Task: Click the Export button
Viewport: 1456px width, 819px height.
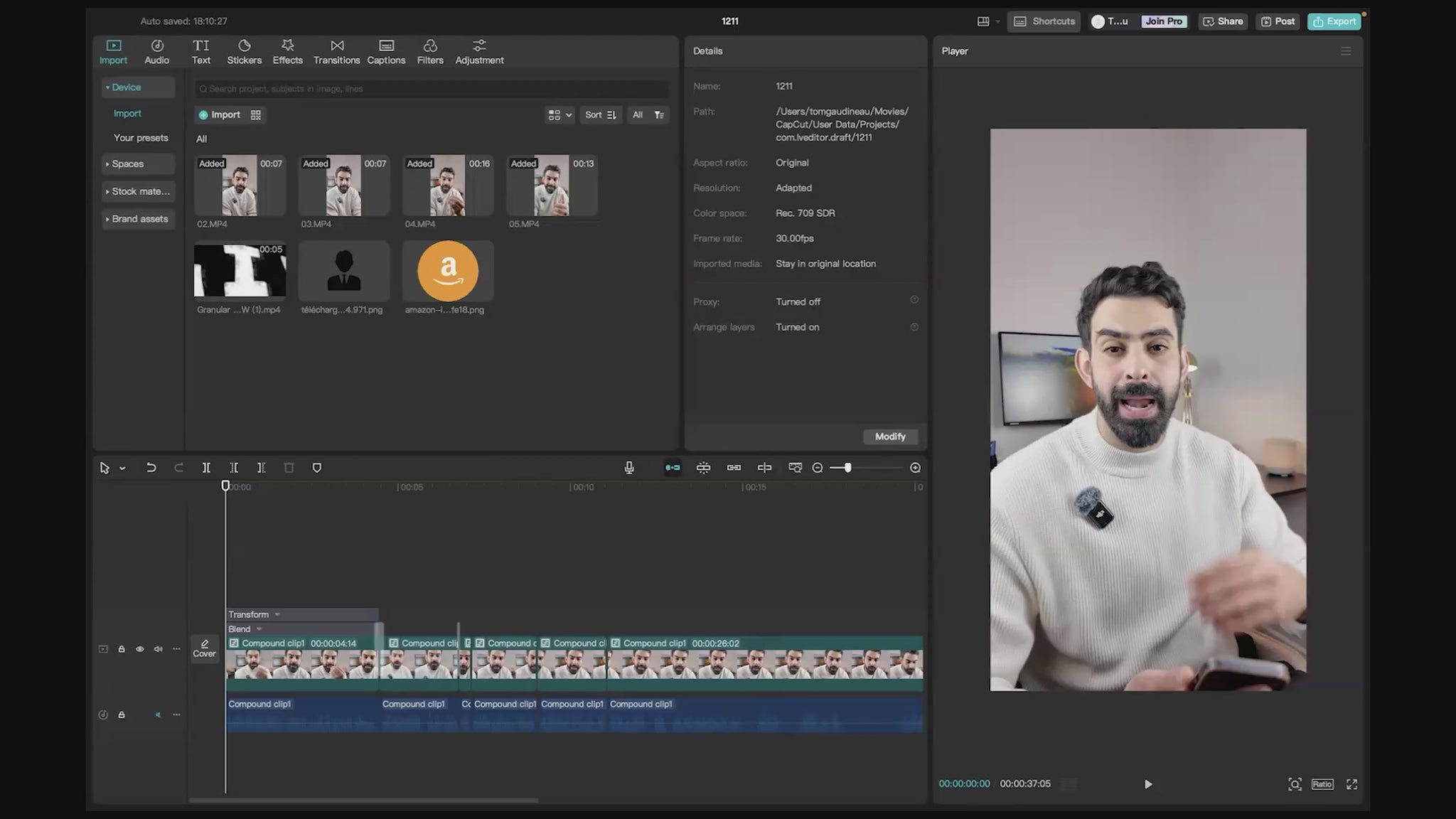Action: point(1334,21)
